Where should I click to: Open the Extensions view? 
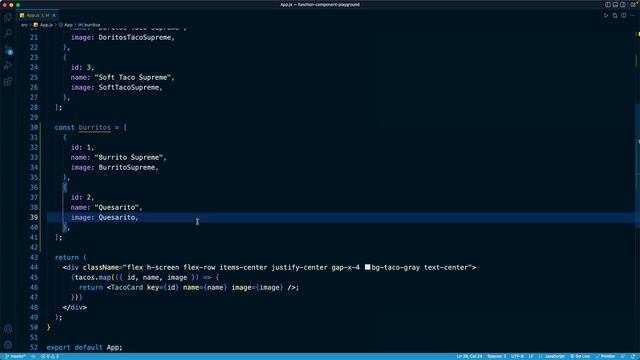[8, 82]
